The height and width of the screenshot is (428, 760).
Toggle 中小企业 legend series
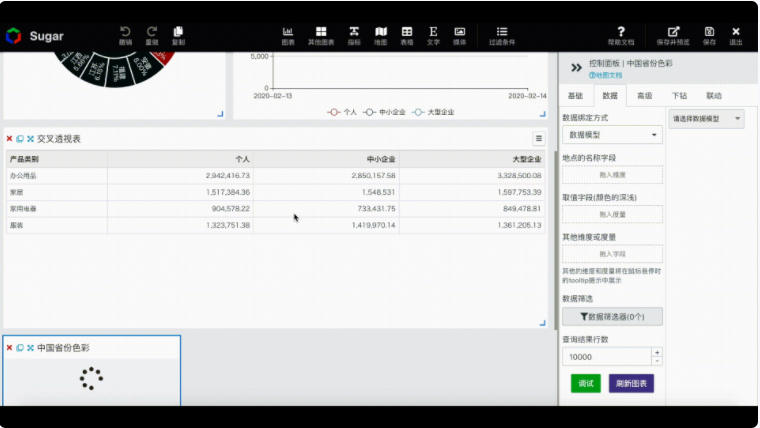(x=384, y=112)
